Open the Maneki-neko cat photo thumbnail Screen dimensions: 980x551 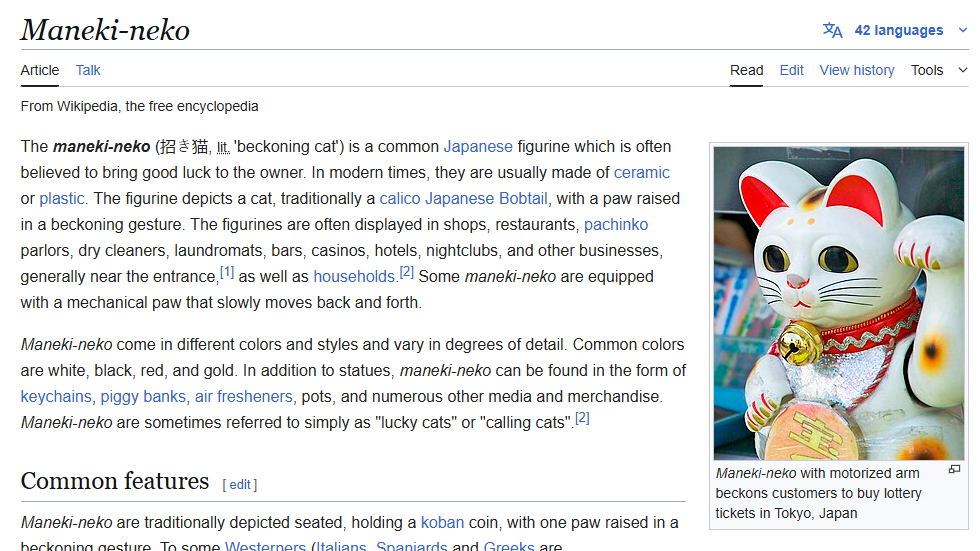[839, 304]
